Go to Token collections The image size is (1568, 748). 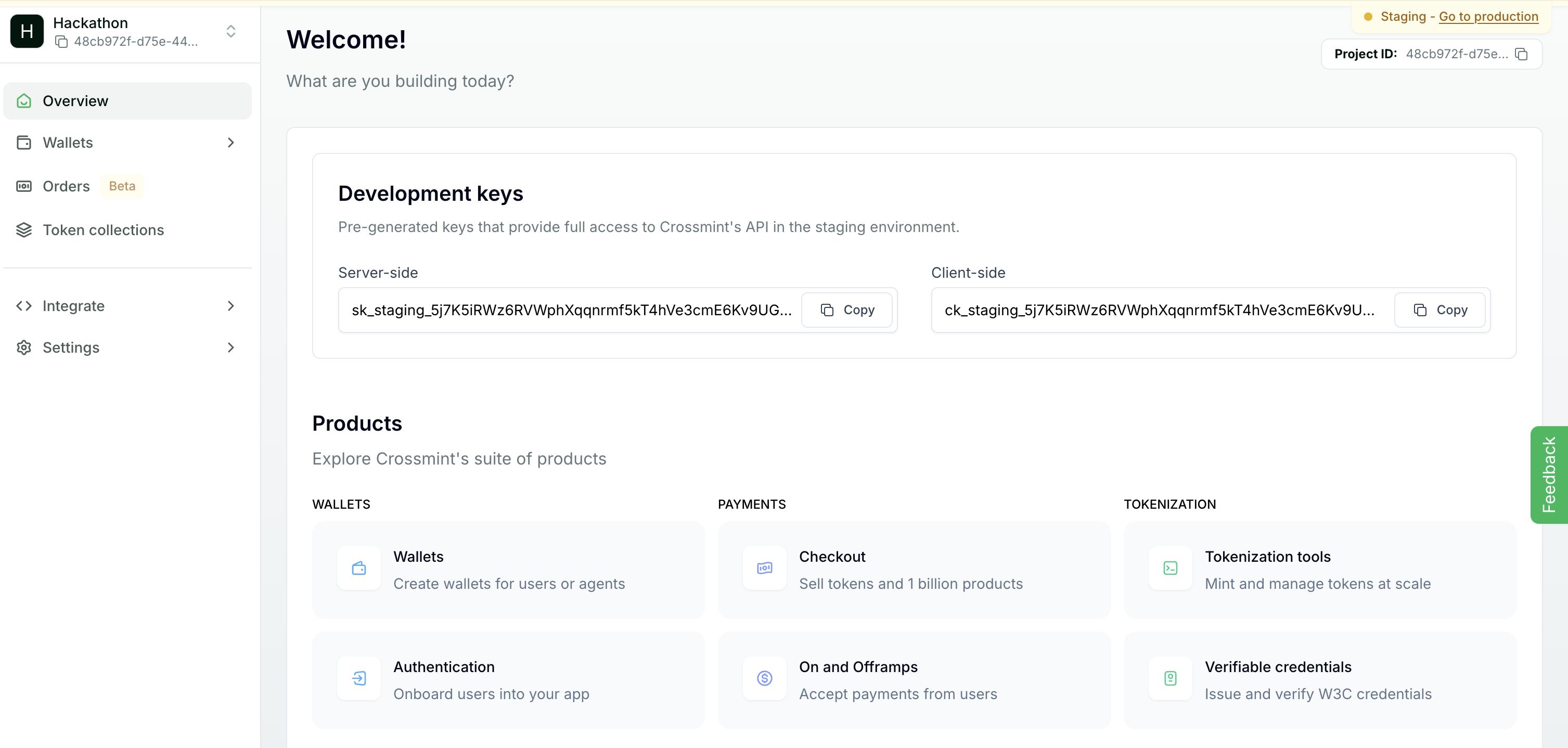[x=103, y=230]
